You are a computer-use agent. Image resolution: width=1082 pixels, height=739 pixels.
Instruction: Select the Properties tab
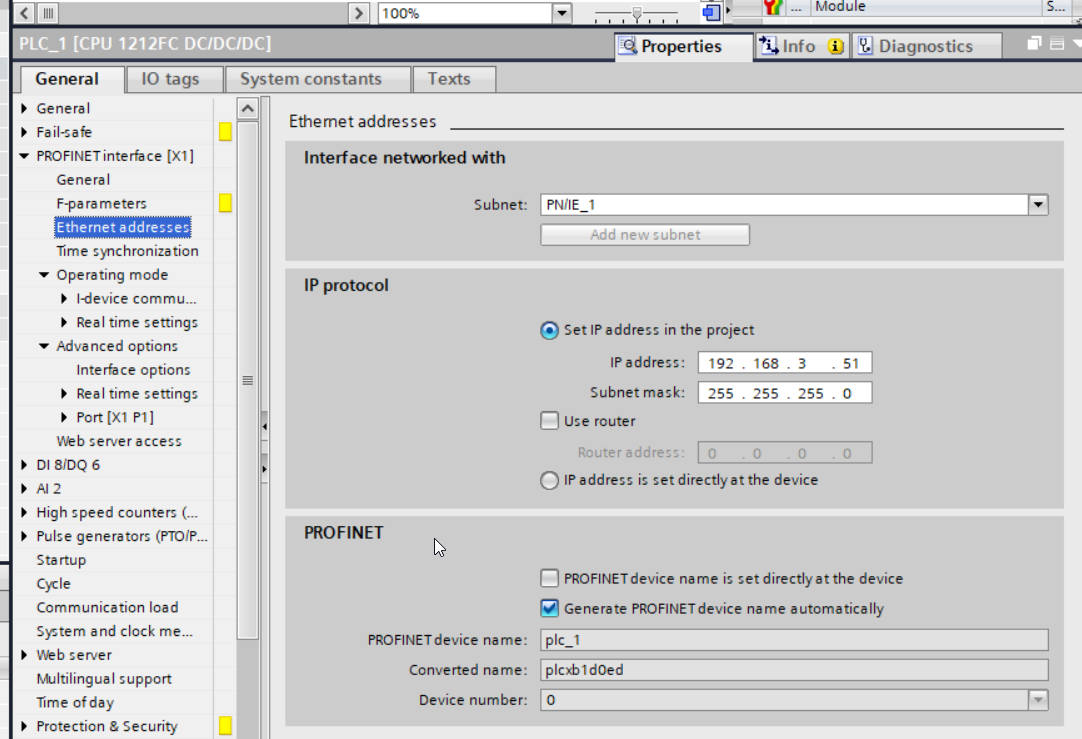682,46
